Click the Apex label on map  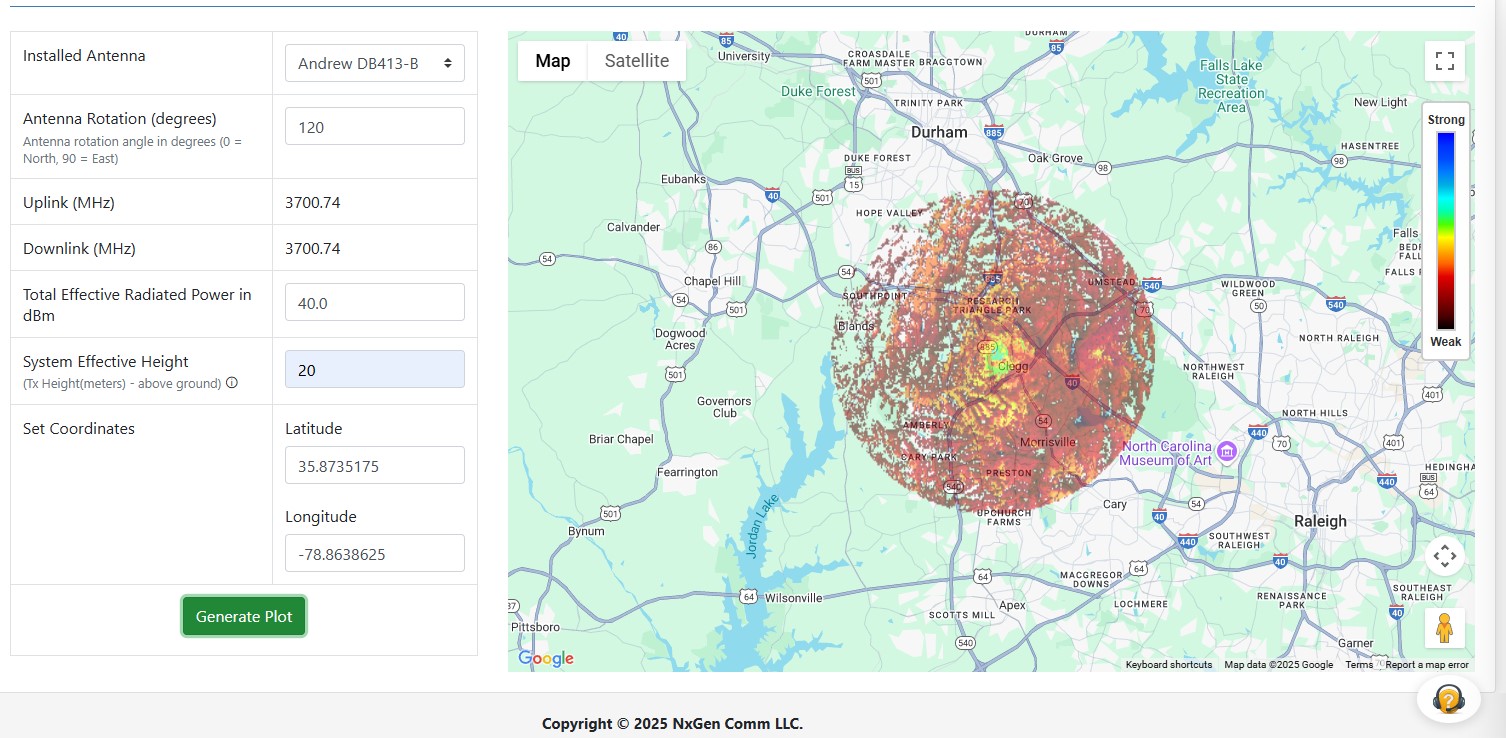(1012, 605)
